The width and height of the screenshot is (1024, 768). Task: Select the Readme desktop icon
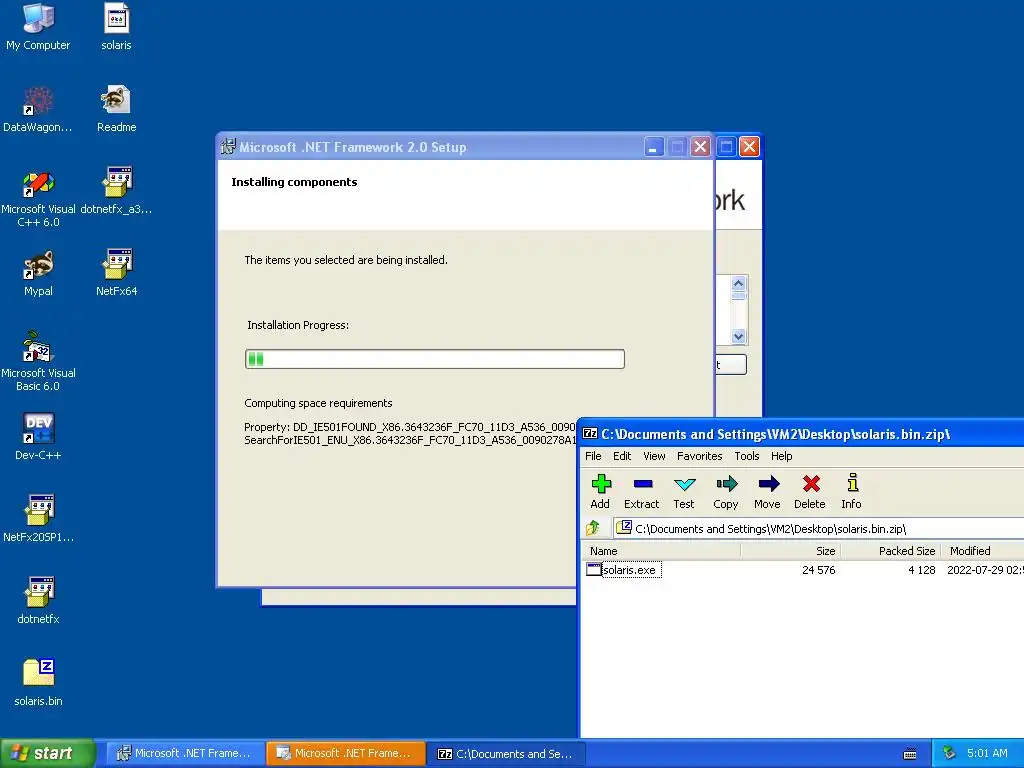(116, 110)
